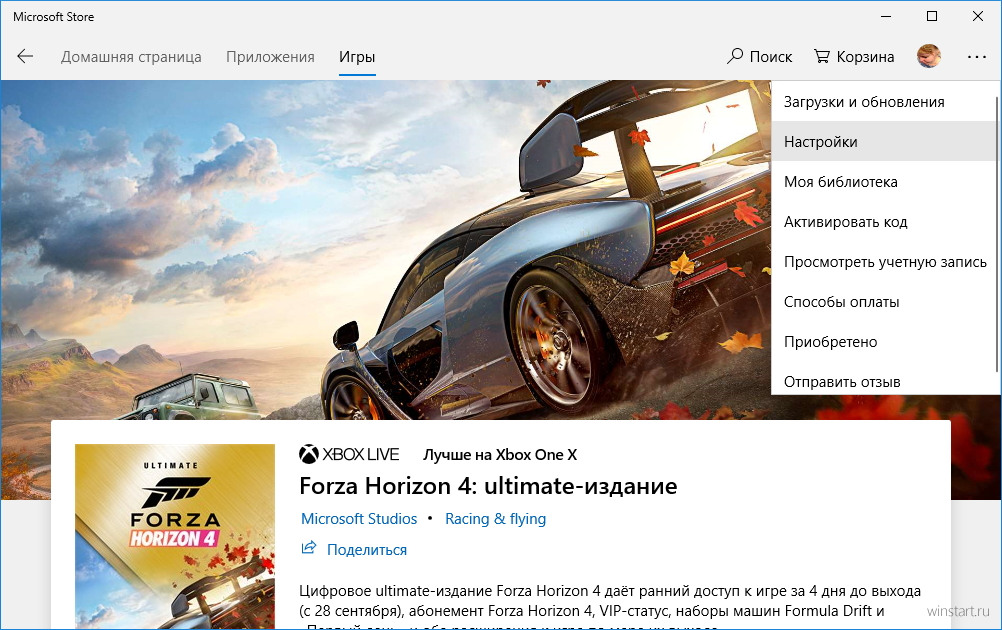
Task: Toggle the three-dot more menu
Action: (976, 57)
